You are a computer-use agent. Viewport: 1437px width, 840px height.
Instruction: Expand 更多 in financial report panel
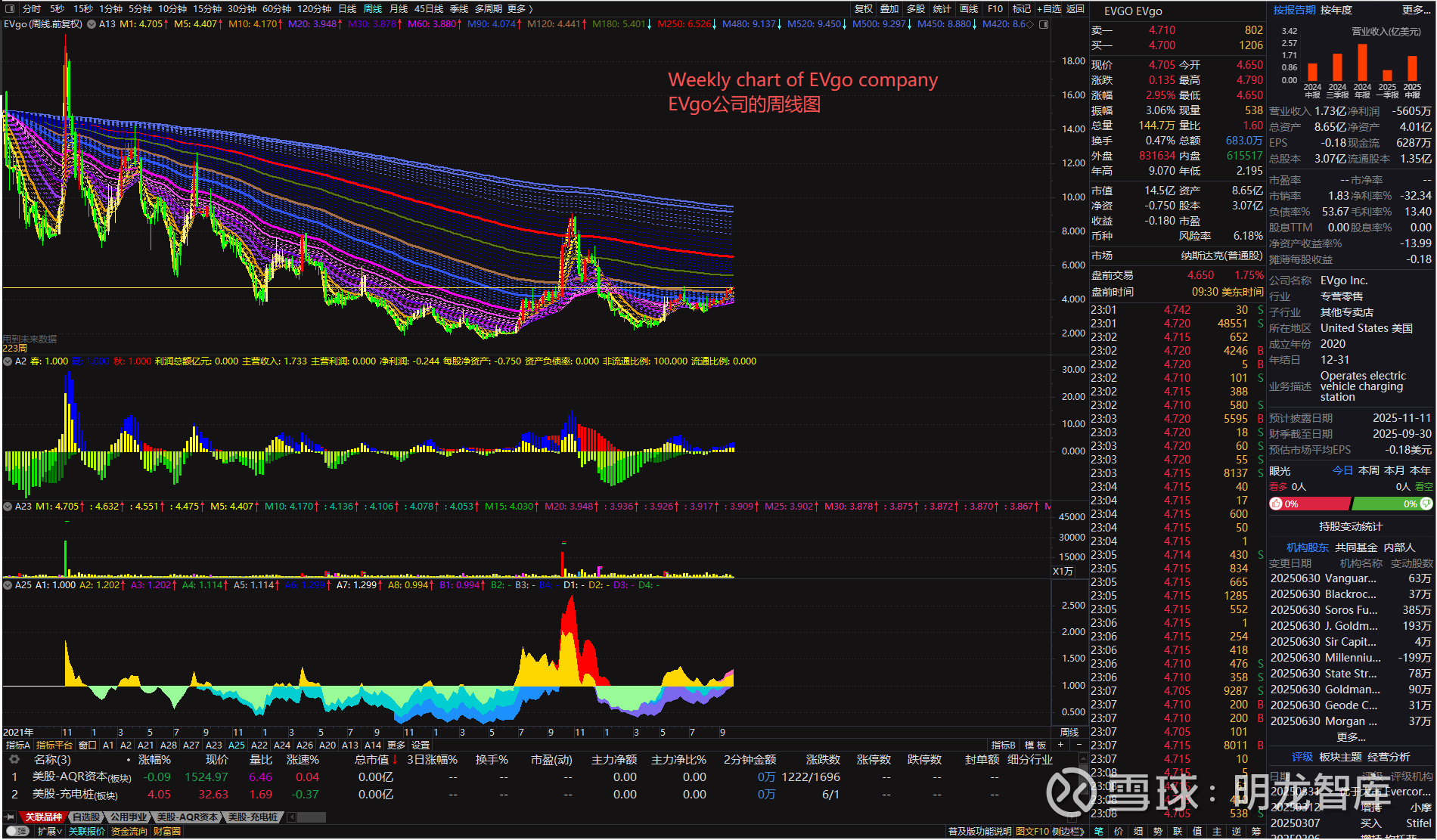[1417, 10]
